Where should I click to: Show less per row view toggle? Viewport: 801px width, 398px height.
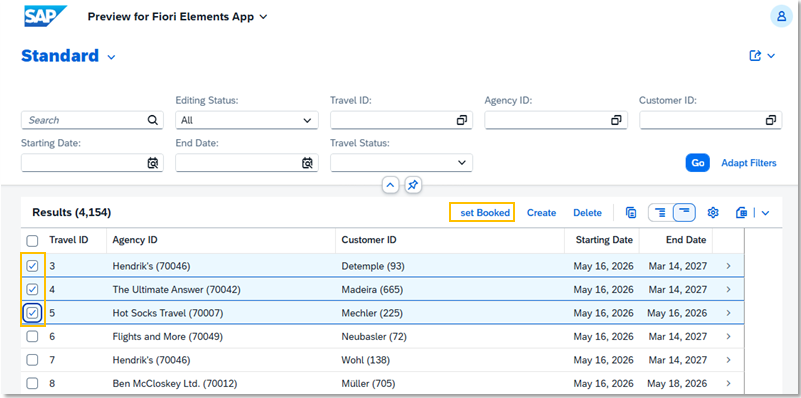684,213
